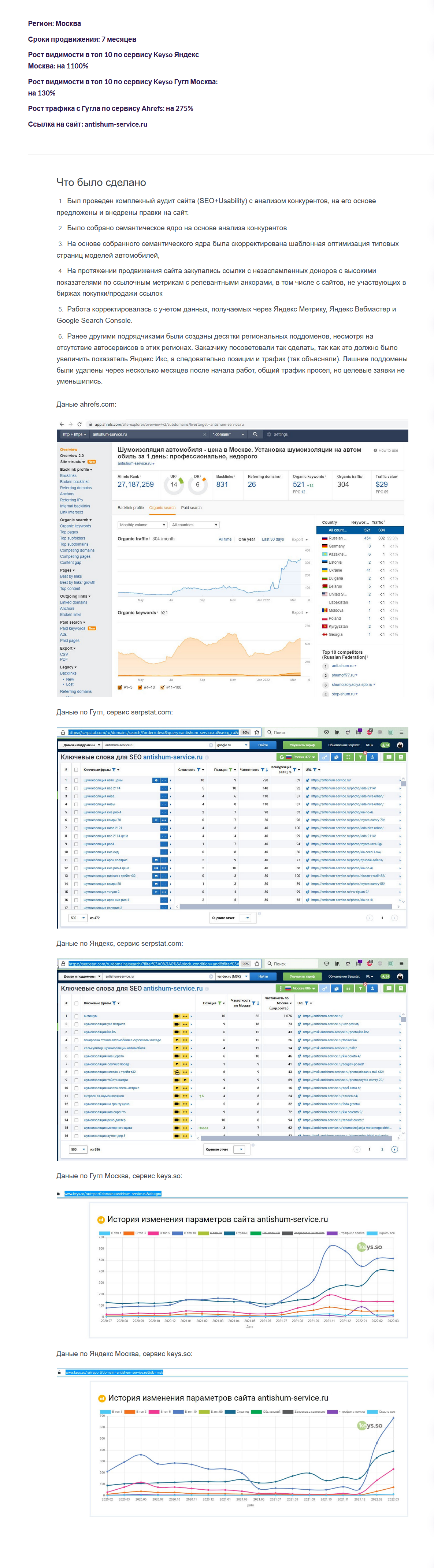Open the http + https protocol dropdown
The image size is (434, 1568).
74,434
